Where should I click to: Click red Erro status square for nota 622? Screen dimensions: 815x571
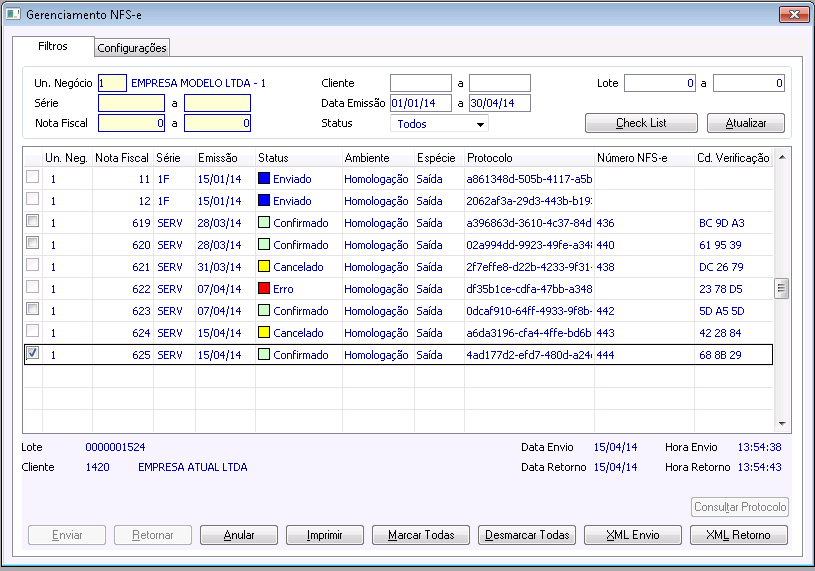coord(264,289)
